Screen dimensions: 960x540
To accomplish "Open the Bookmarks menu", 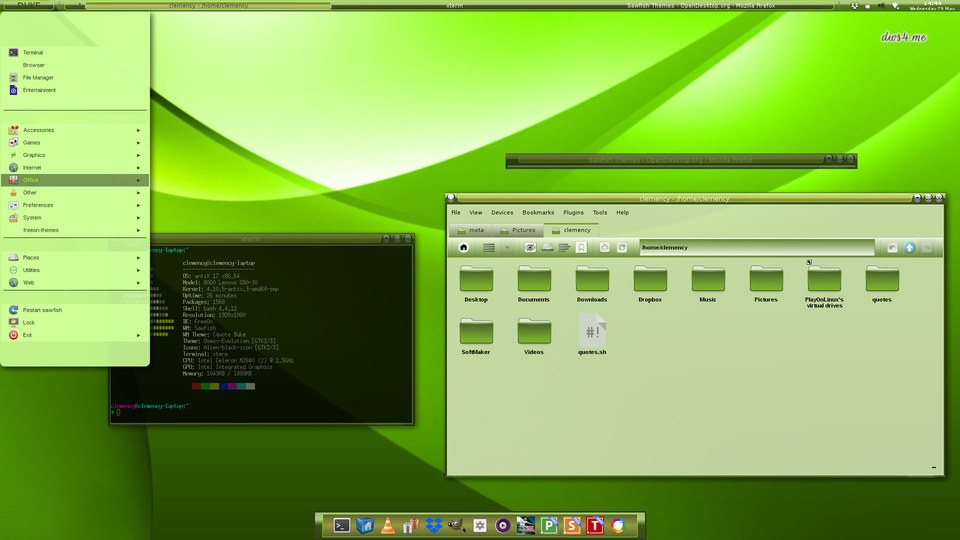I will [538, 212].
